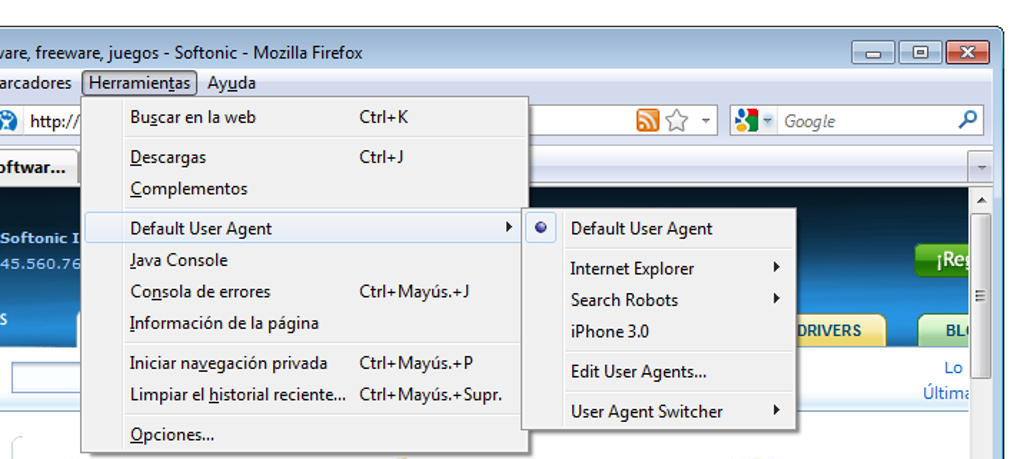
Task: Open the address bar history dropdown arrow
Action: pyautogui.click(x=706, y=121)
